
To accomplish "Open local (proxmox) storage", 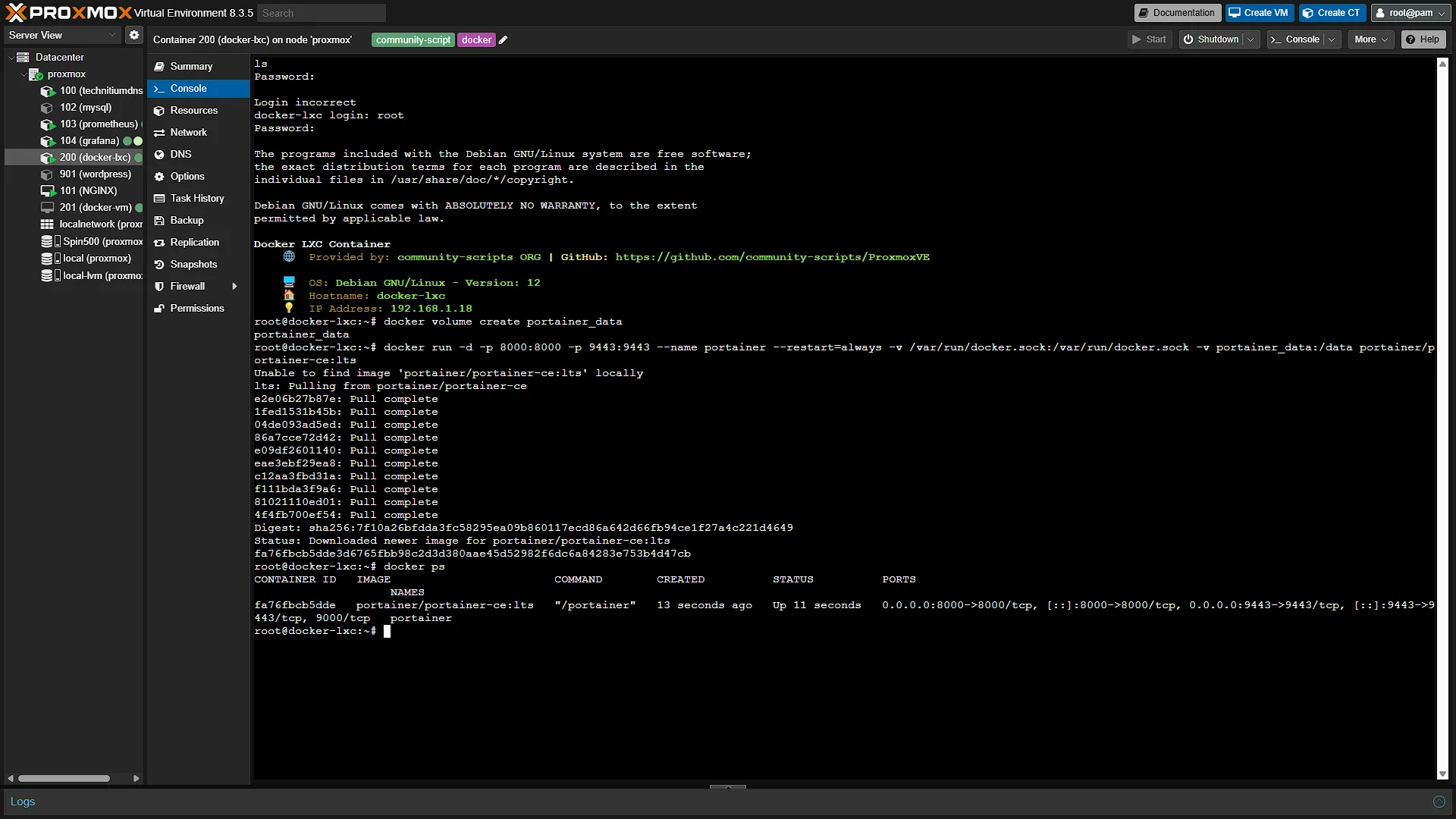I will tap(96, 259).
